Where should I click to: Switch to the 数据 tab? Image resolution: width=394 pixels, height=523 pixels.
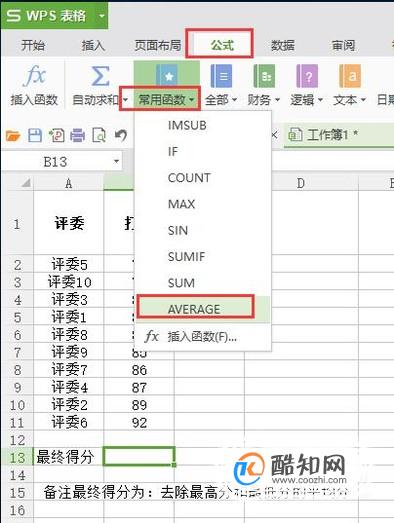click(x=283, y=45)
